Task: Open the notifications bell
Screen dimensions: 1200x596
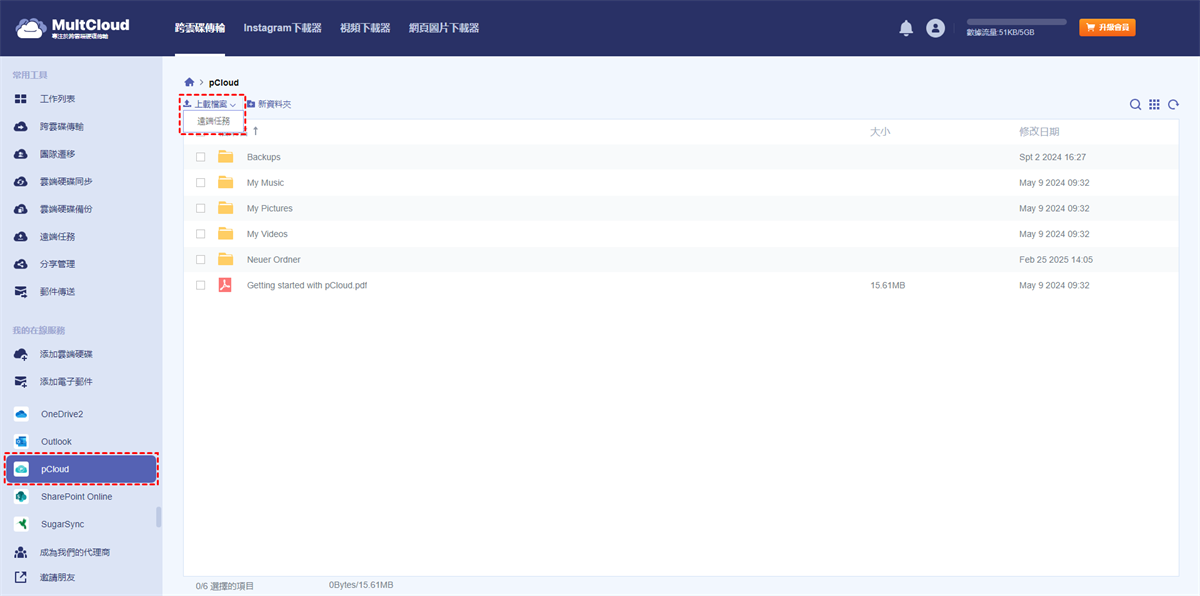Action: click(906, 28)
